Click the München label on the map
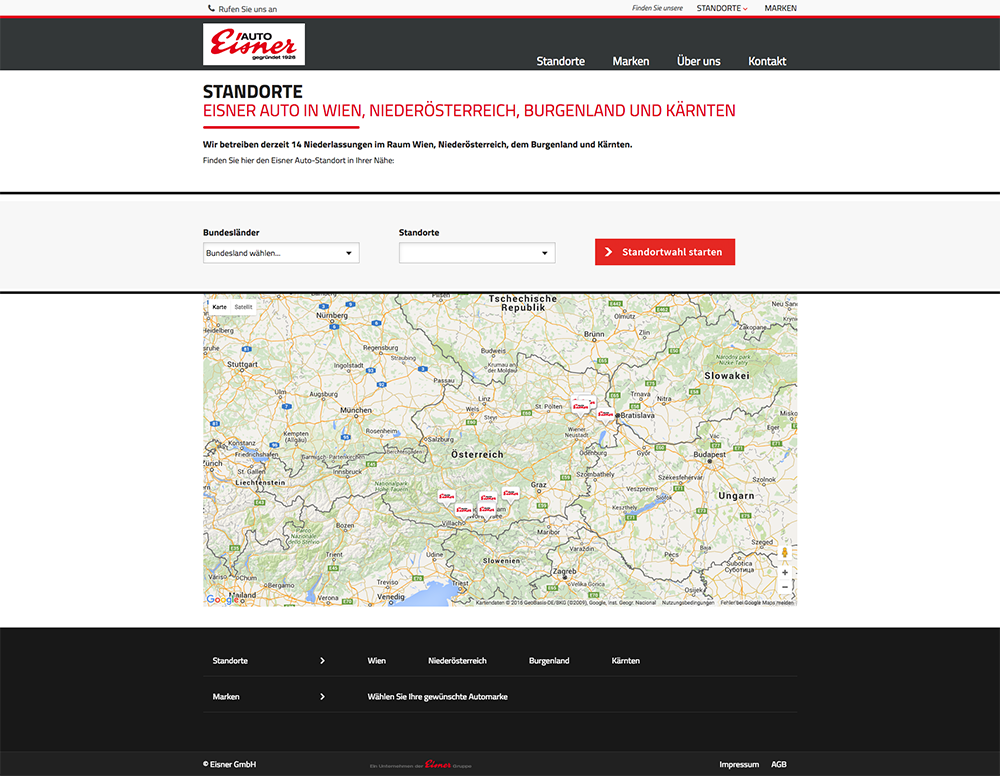This screenshot has width=1000, height=776. 356,410
